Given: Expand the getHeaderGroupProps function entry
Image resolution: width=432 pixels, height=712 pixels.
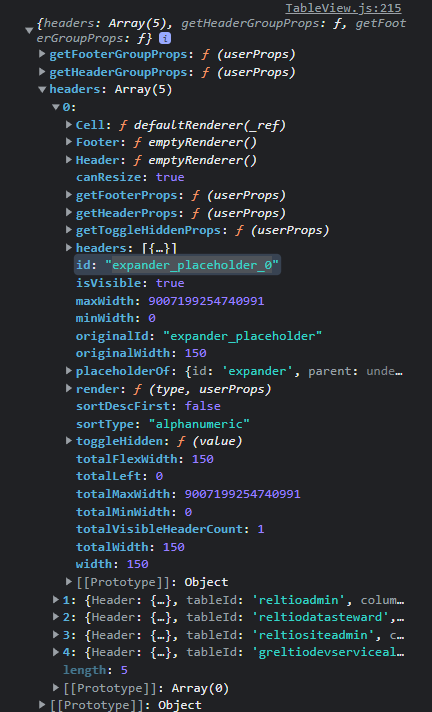Looking at the screenshot, I should [42, 72].
